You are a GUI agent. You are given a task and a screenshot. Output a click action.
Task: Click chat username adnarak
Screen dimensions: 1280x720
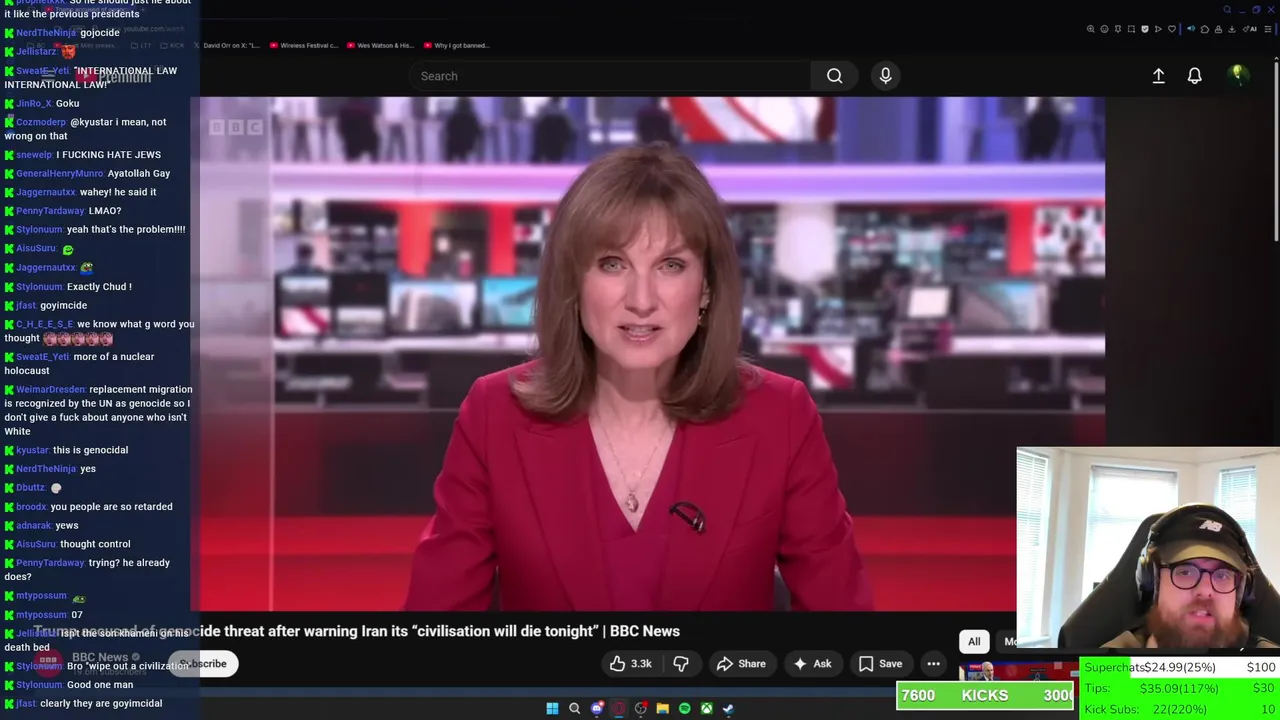[34, 526]
